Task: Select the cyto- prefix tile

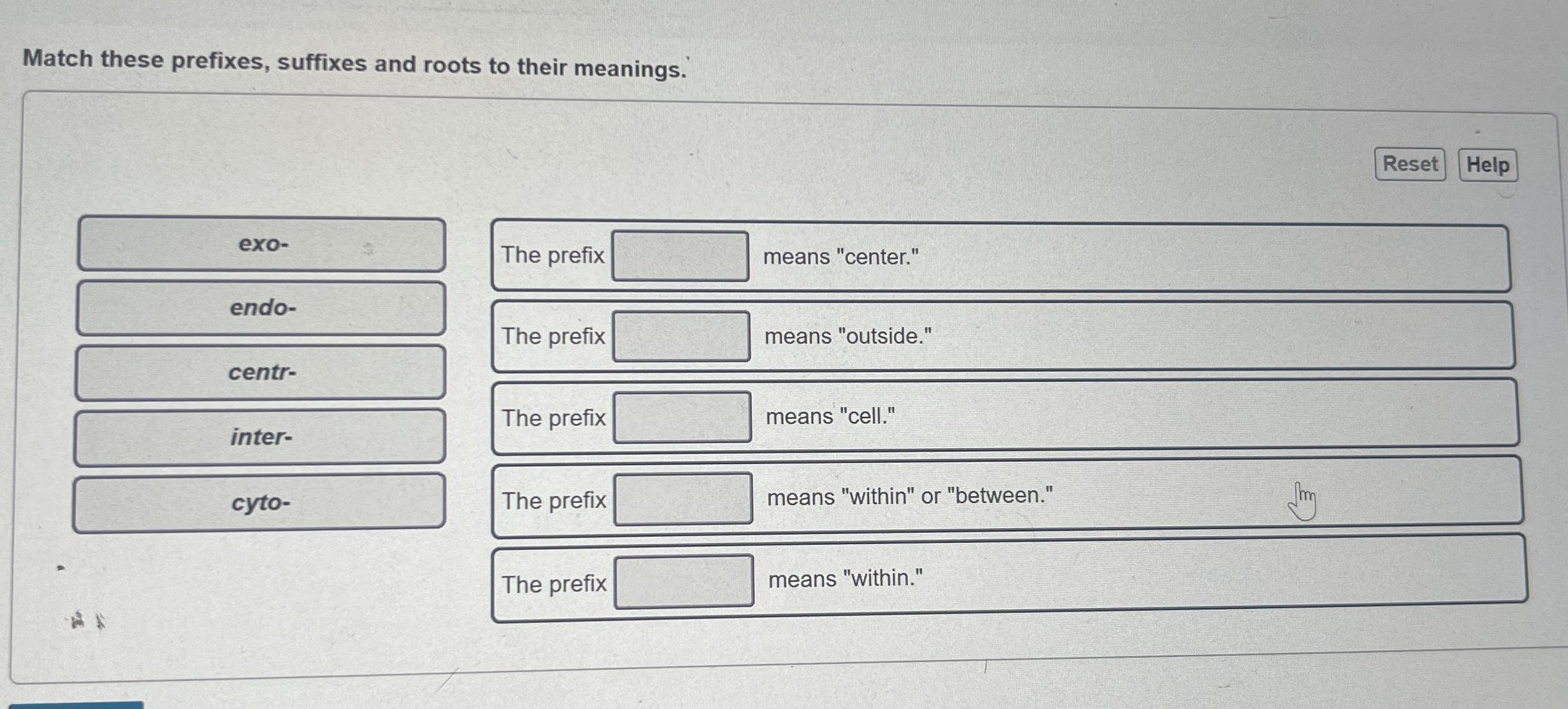Action: (x=261, y=501)
